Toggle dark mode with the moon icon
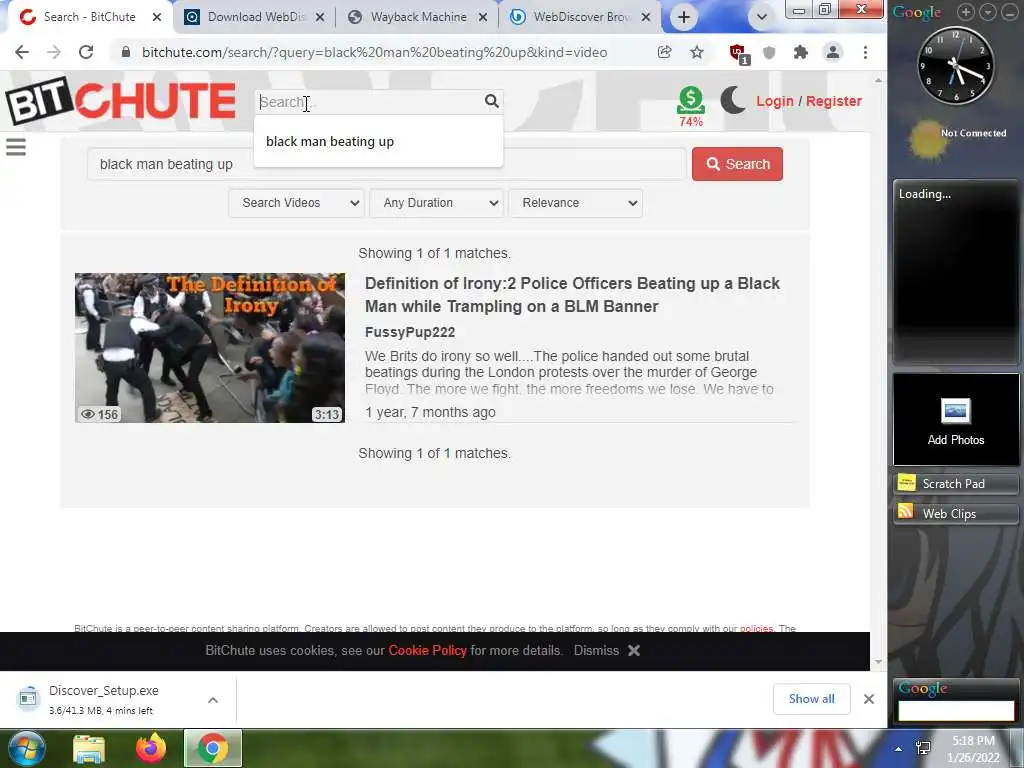 tap(733, 101)
